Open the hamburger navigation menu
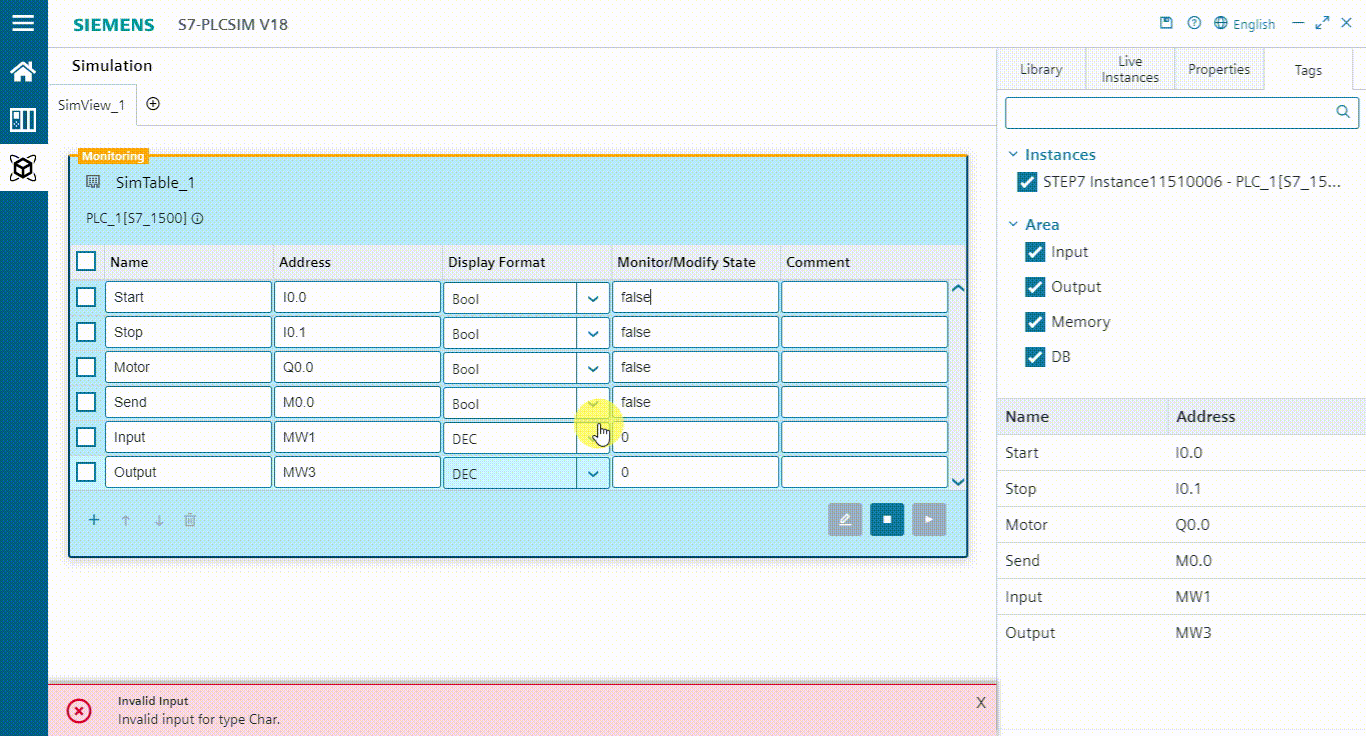Viewport: 1366px width, 736px height. point(23,22)
